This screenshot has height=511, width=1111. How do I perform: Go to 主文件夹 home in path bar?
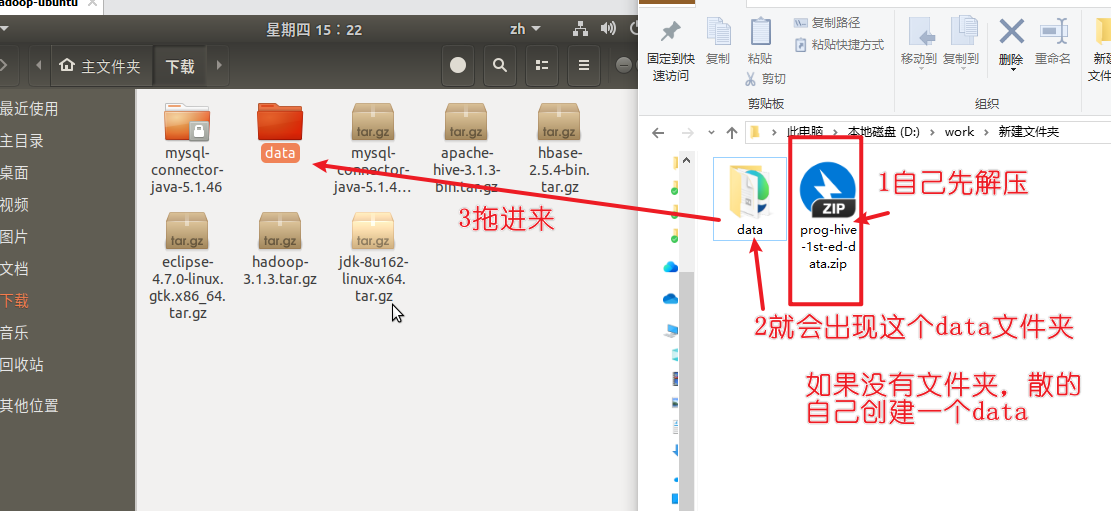click(x=100, y=67)
